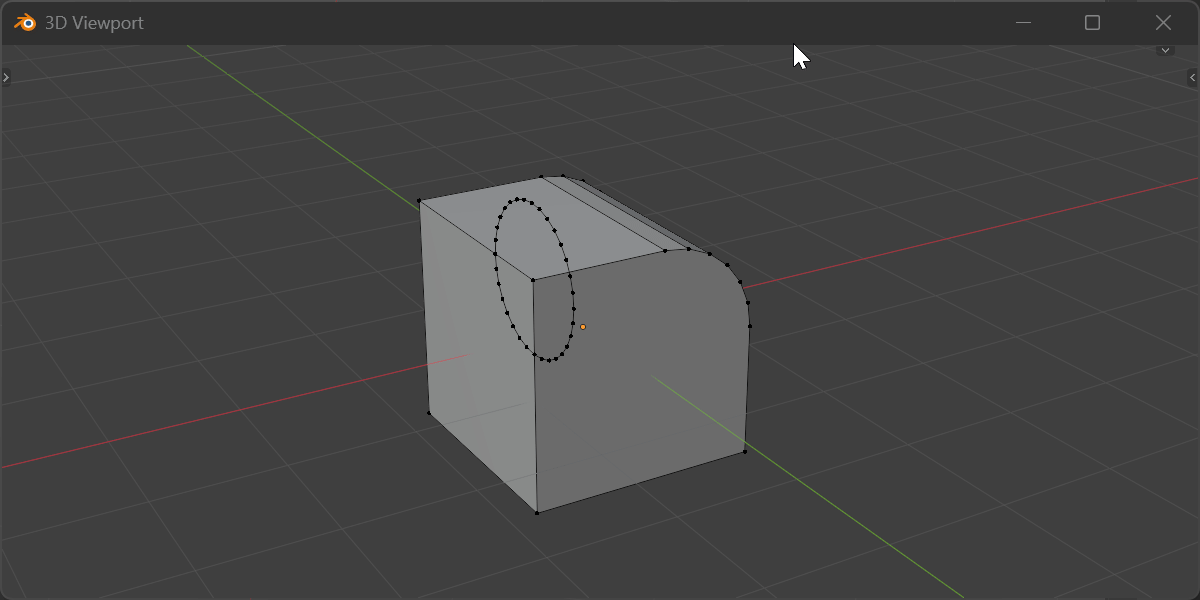1200x600 pixels.
Task: Select the orange origin point
Action: (583, 326)
